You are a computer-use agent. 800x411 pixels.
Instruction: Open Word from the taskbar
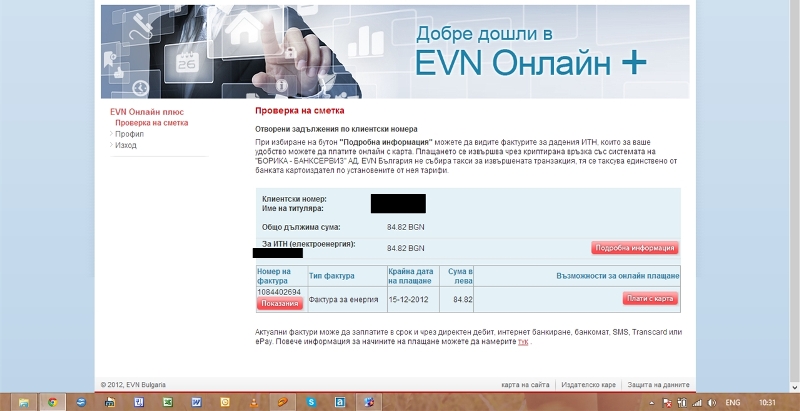pos(196,402)
